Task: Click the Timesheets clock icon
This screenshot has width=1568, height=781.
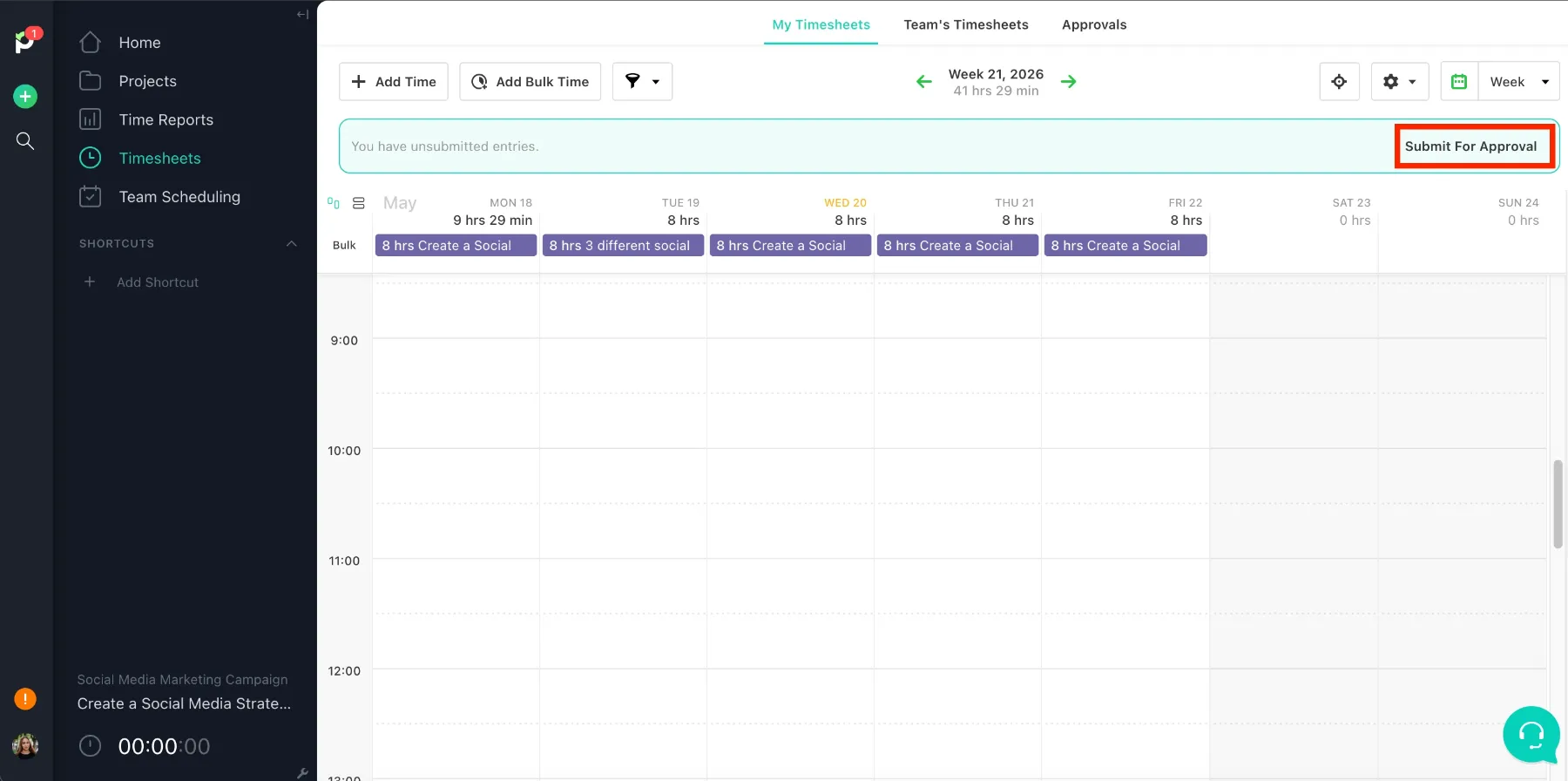Action: click(90, 157)
